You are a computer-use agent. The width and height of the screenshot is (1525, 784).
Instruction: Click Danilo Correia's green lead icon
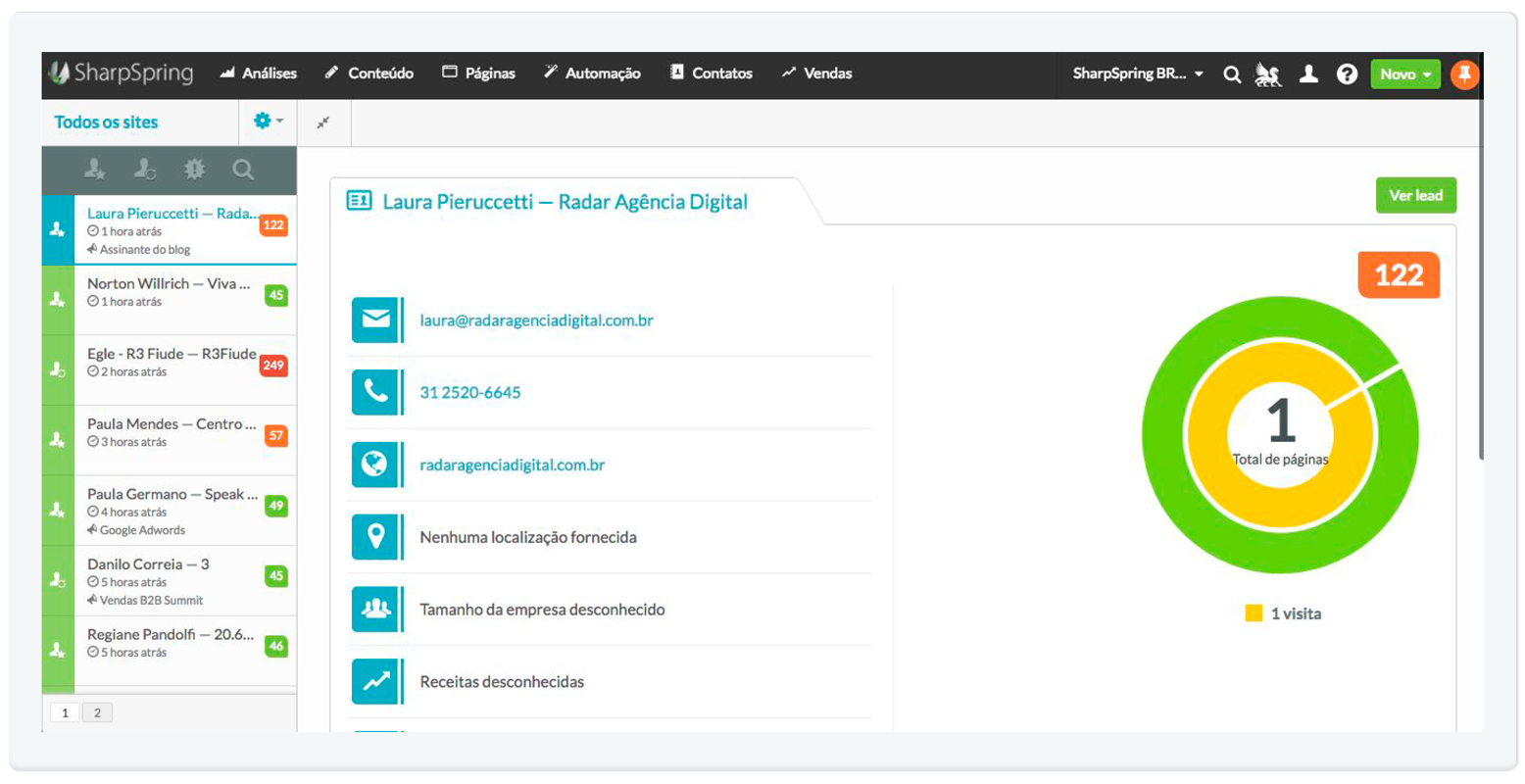[58, 581]
